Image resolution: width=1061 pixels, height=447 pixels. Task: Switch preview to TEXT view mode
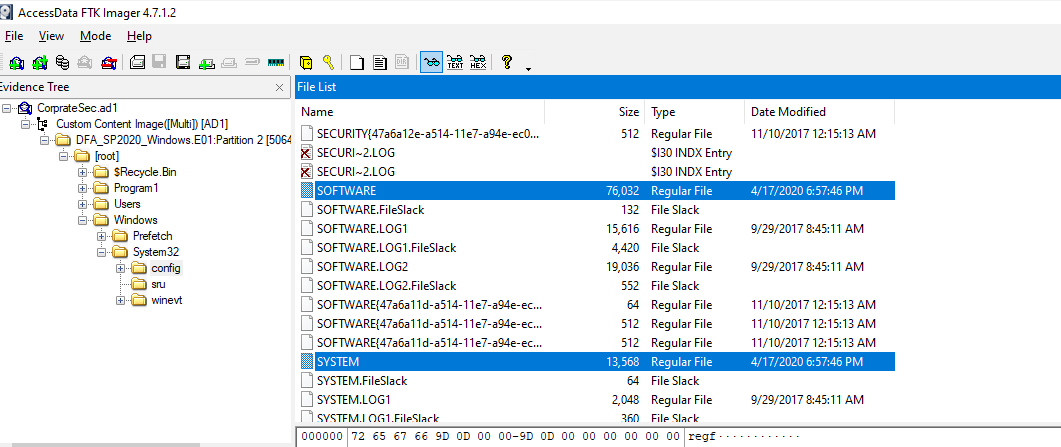(455, 62)
